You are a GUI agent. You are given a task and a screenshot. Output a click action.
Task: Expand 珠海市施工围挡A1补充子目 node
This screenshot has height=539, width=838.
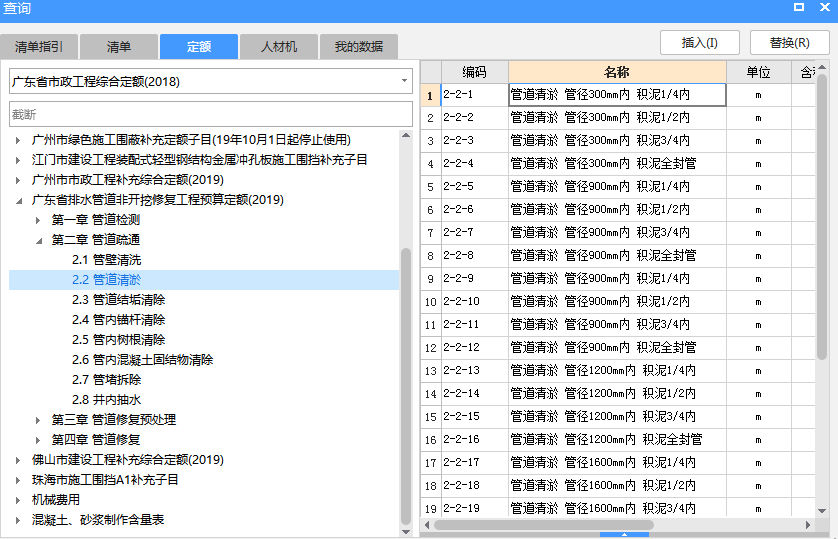18,480
